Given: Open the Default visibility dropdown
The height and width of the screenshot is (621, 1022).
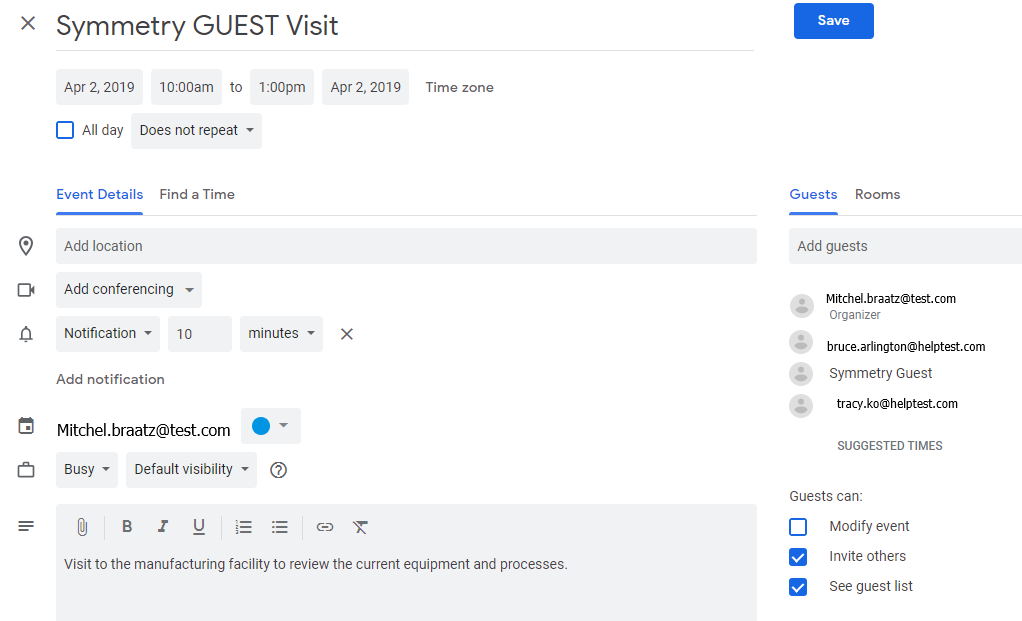Looking at the screenshot, I should pyautogui.click(x=191, y=470).
